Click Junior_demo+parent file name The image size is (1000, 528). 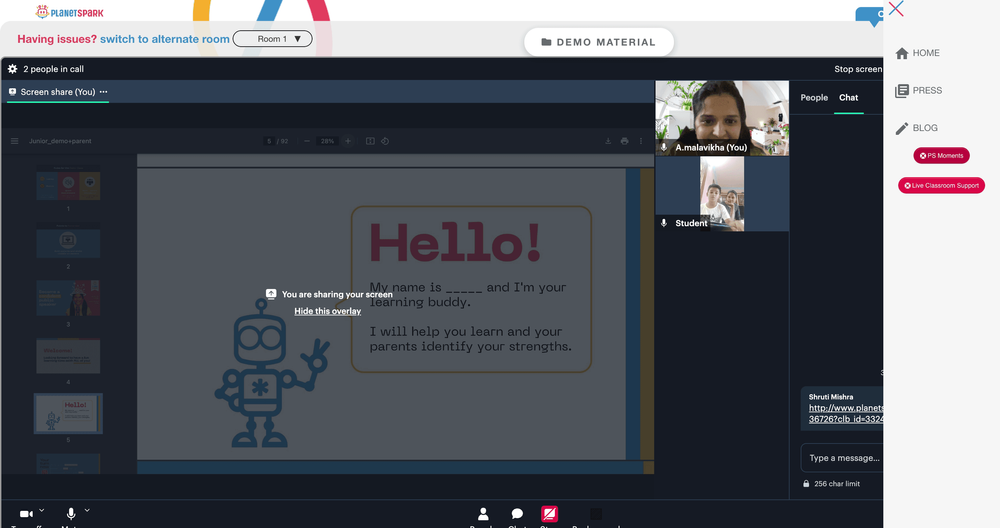click(60, 141)
